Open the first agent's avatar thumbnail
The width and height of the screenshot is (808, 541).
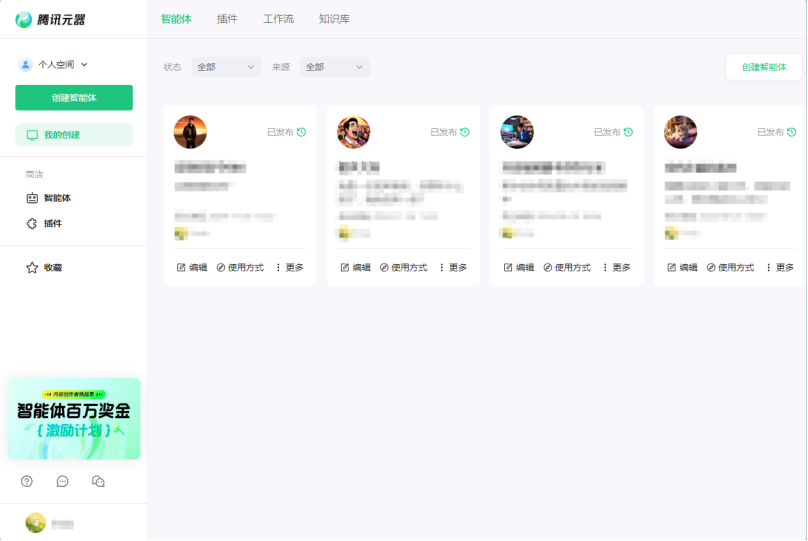190,132
